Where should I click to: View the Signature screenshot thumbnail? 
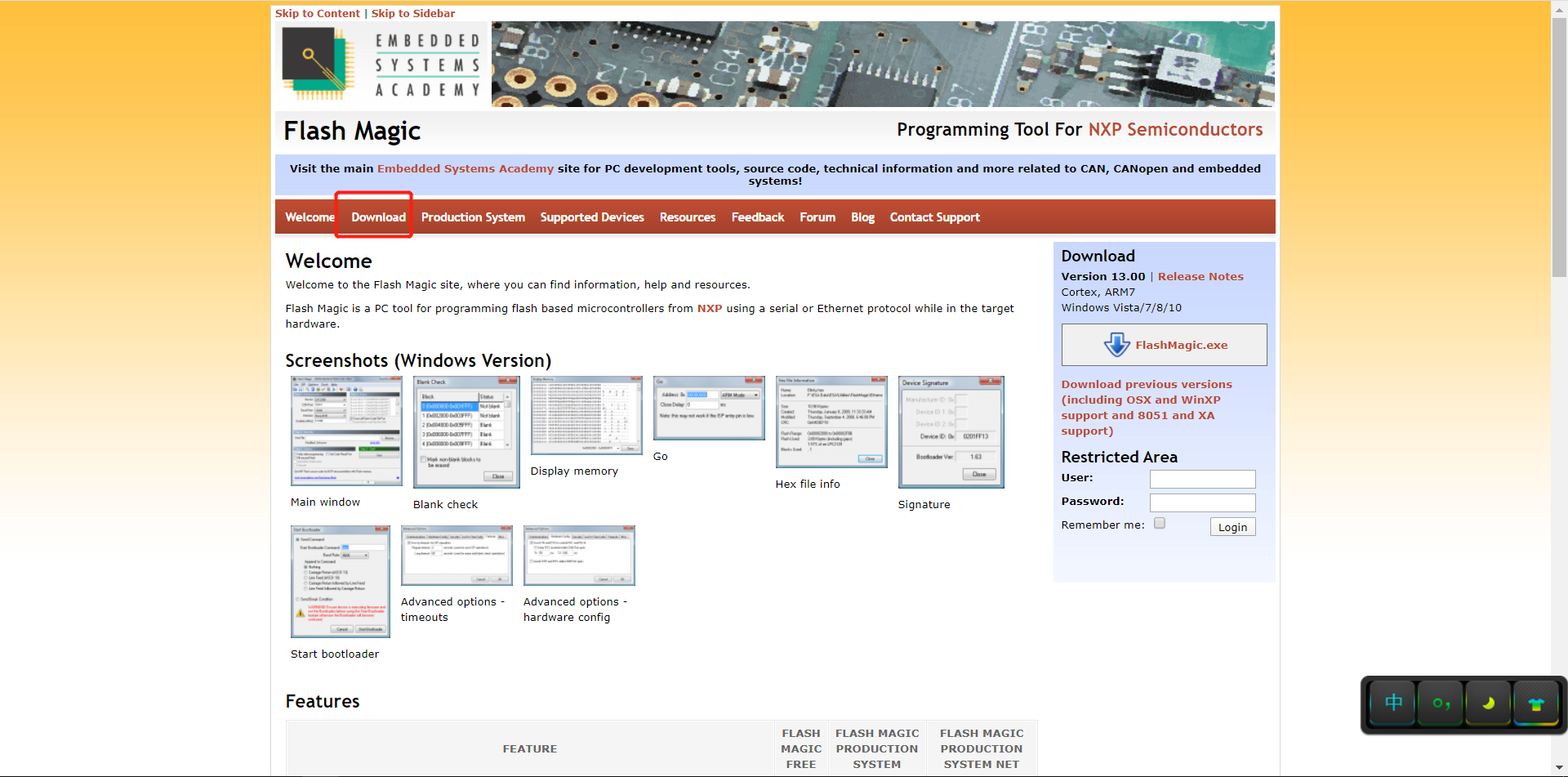951,431
